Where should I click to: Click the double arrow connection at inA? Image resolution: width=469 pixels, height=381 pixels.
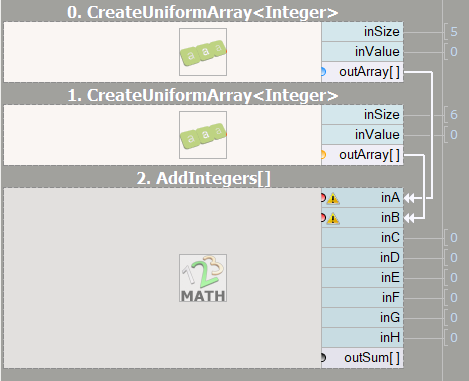tap(409, 198)
